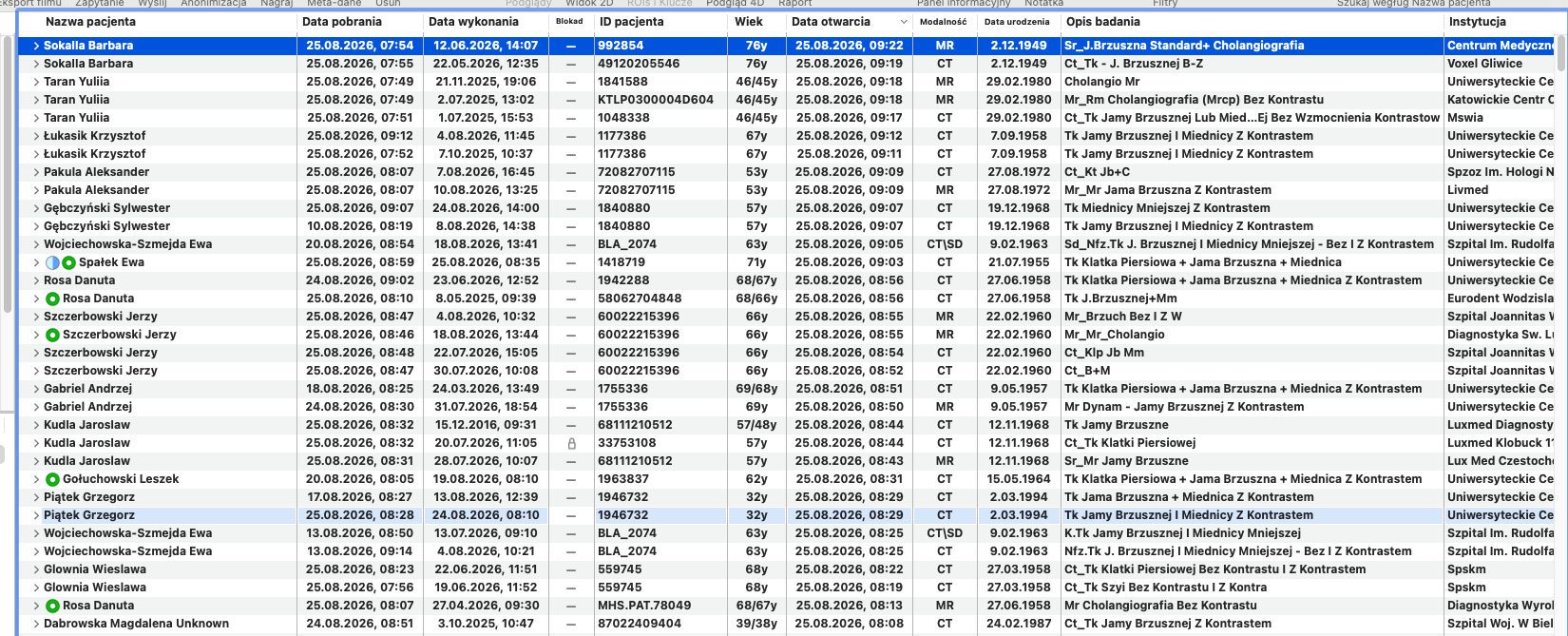This screenshot has width=1568, height=636.
Task: Expand highlighted Piątek Grzegorz Tk Jamy Brzusznej row
Action: tap(36, 515)
